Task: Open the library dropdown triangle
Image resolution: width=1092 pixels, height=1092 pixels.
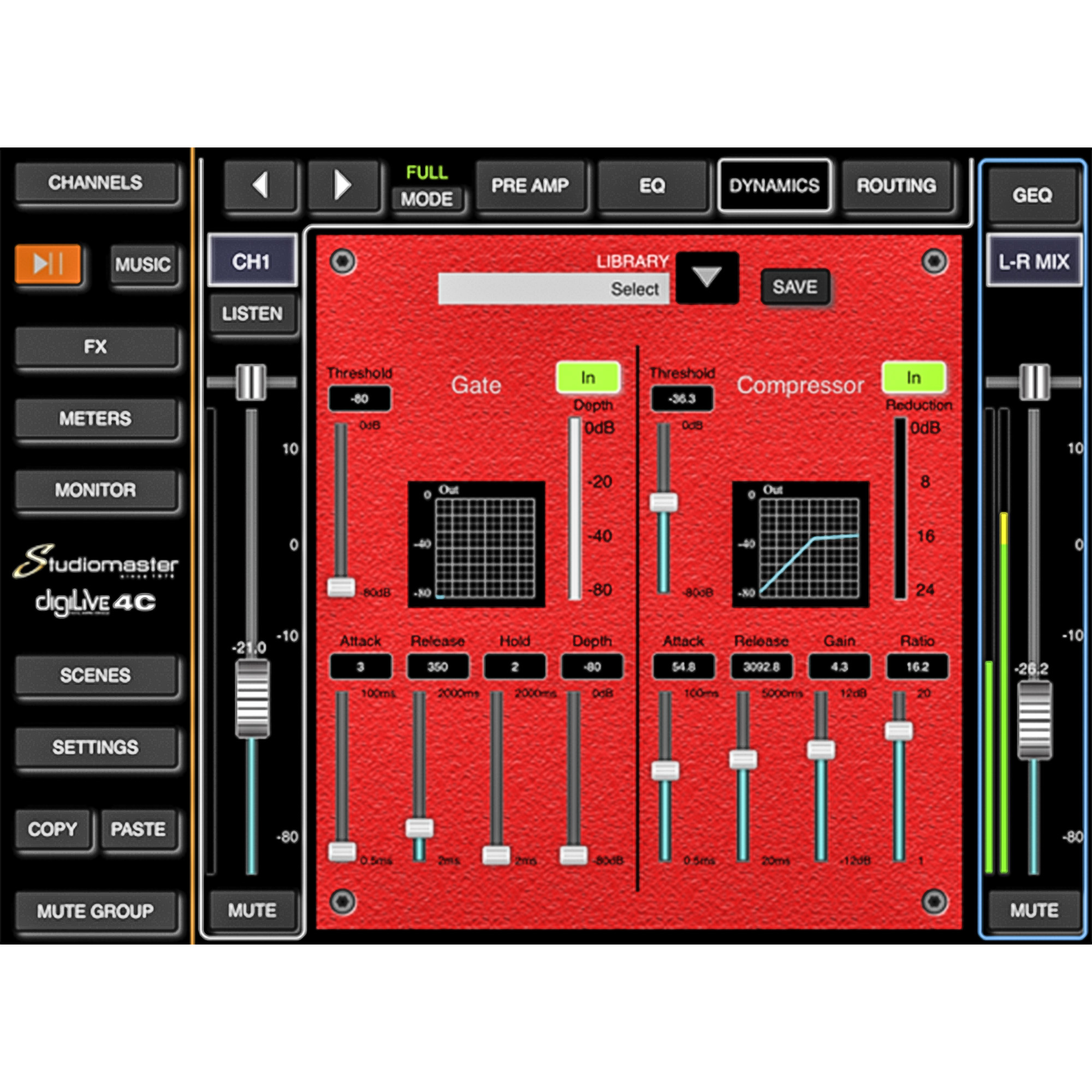Action: tap(707, 278)
